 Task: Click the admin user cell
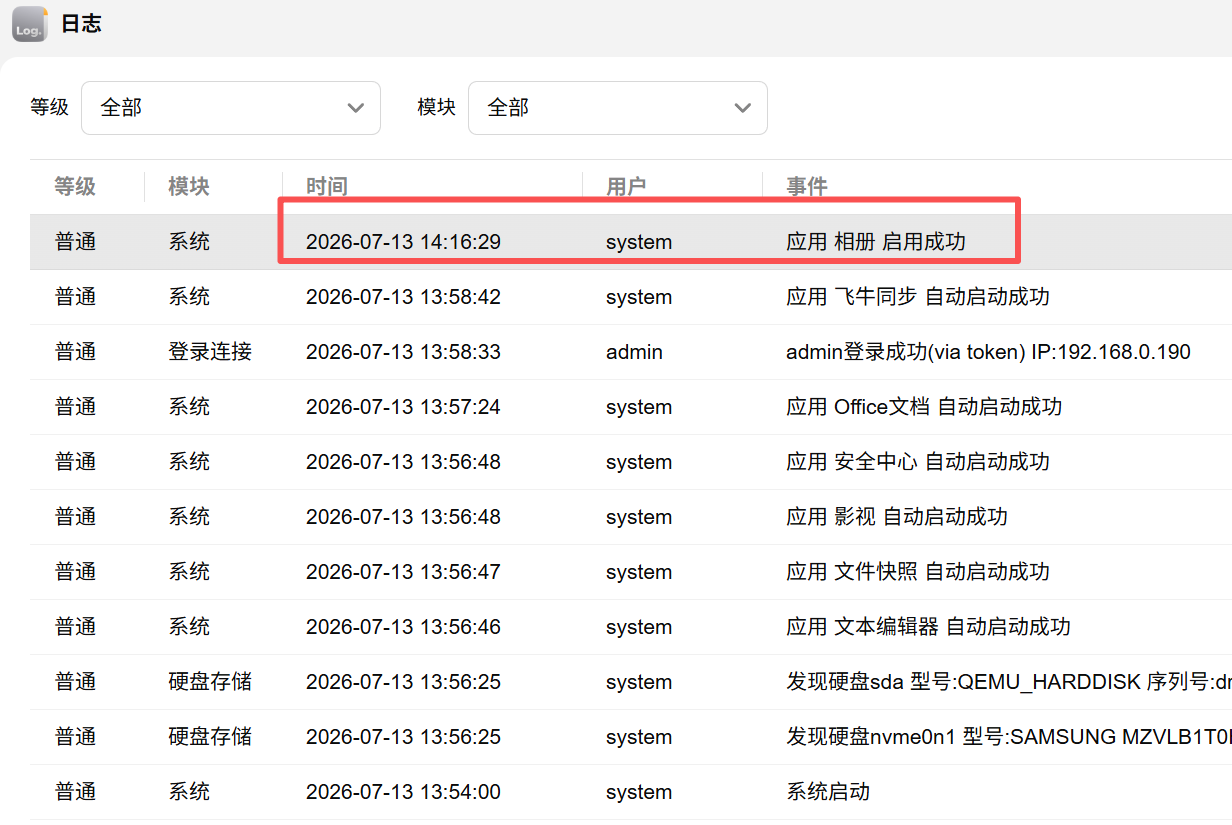coord(634,352)
